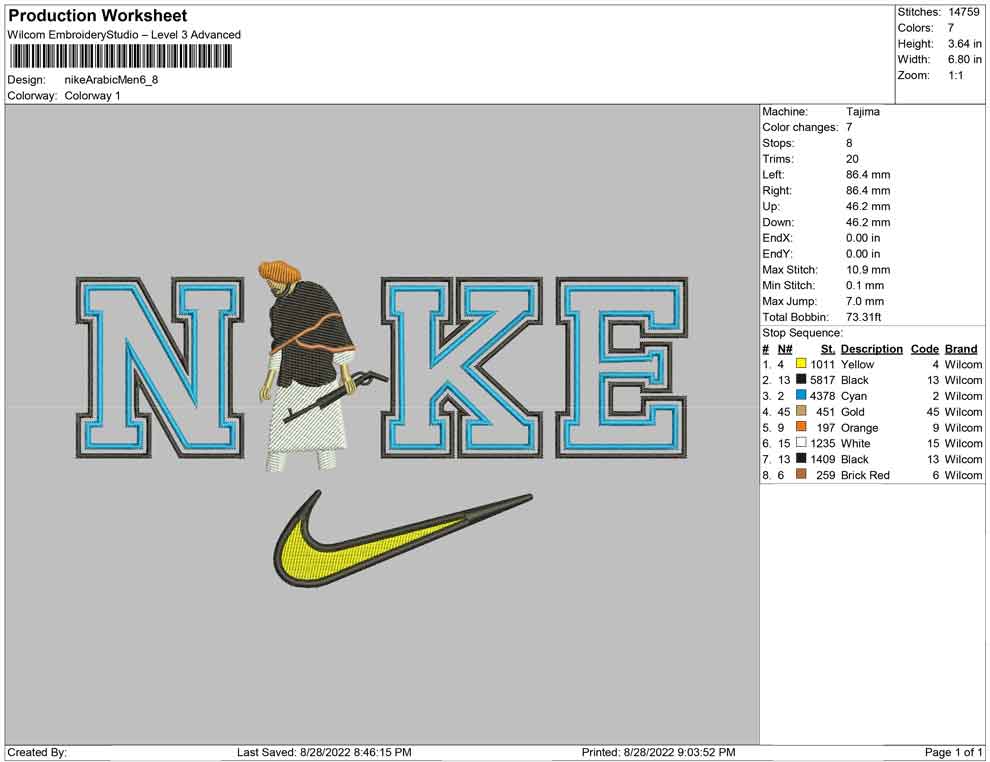
Task: Click the embroidered man figure with orange turban
Action: click(x=305, y=365)
